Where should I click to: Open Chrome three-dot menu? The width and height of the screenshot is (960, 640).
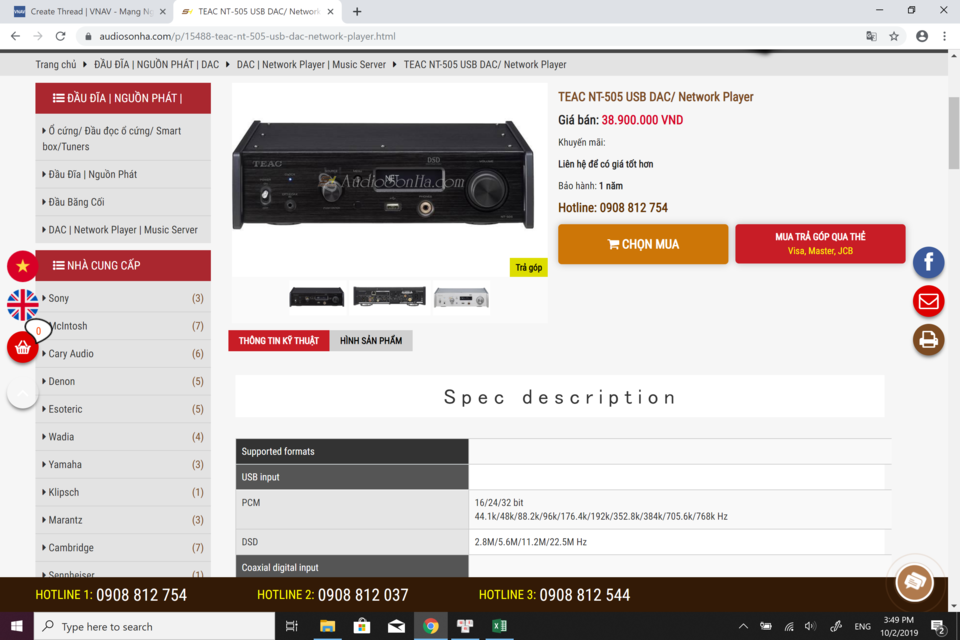point(945,36)
